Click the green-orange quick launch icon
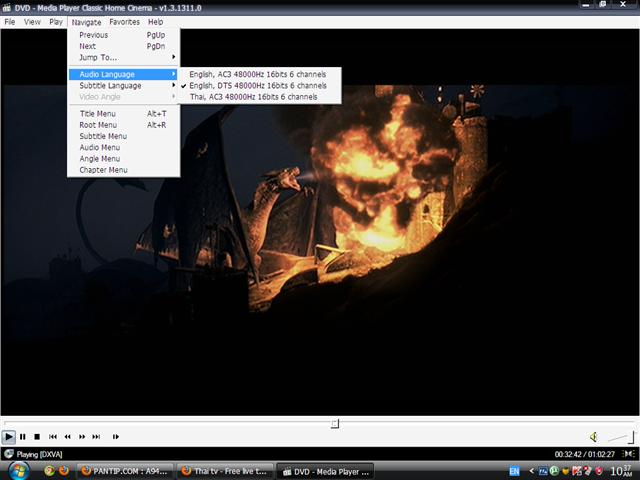Image resolution: width=640 pixels, height=480 pixels. click(x=50, y=471)
